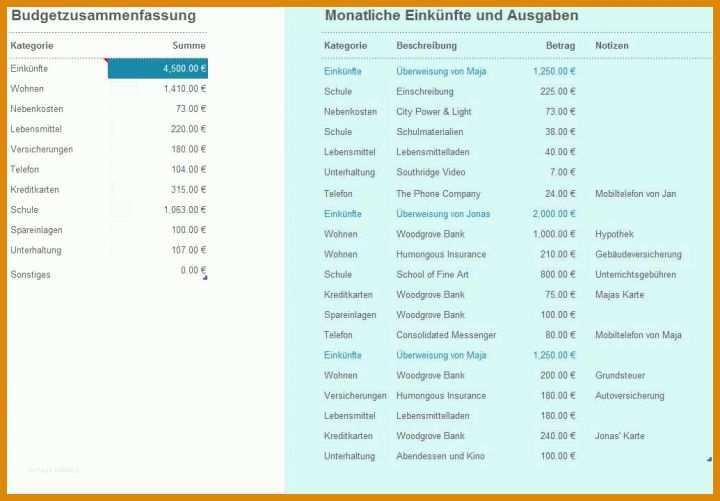This screenshot has height=501, width=720.
Task: Select the Gebäudeversicherung note
Action: click(638, 254)
